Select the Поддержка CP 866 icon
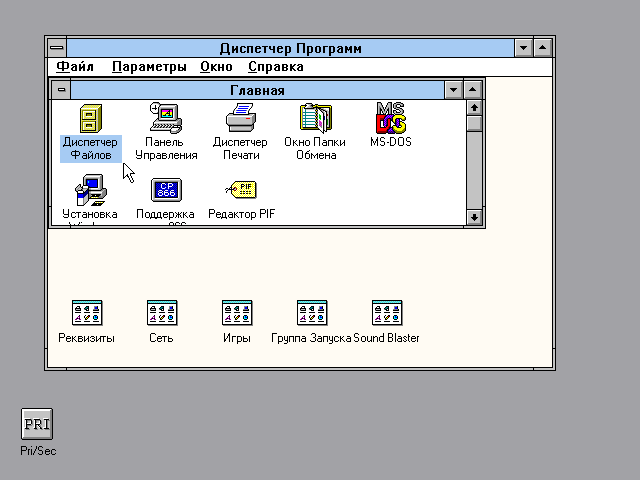Viewport: 640px width, 480px height. coord(166,190)
